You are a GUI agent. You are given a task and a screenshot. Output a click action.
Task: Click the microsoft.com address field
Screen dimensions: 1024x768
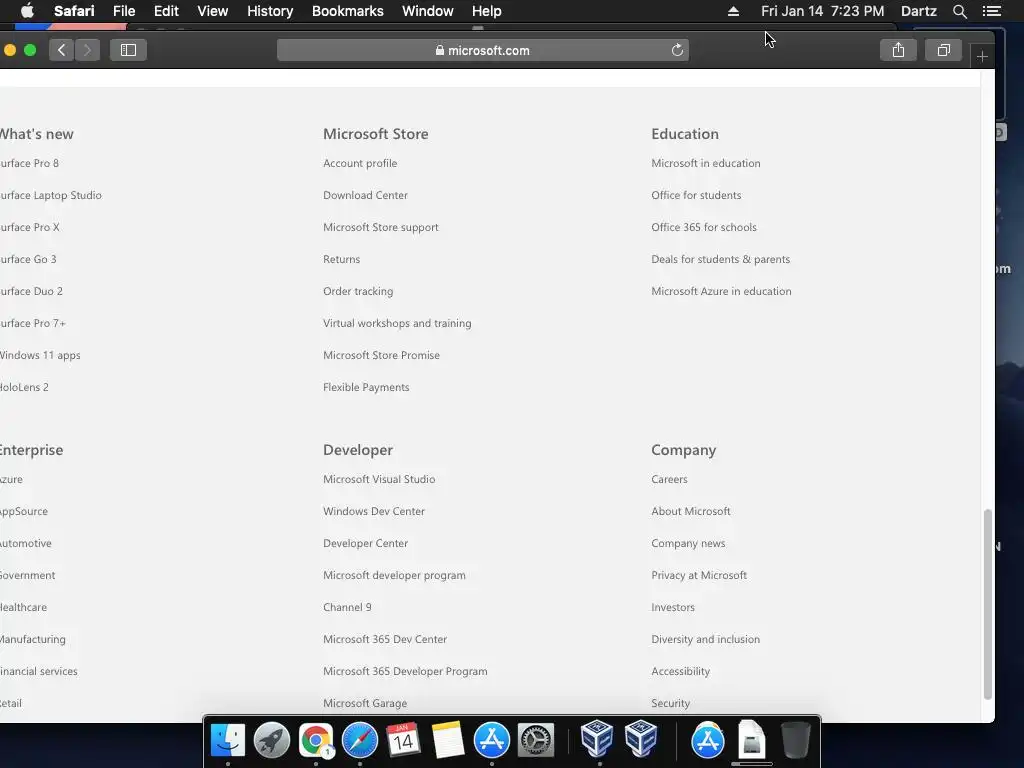coord(483,50)
